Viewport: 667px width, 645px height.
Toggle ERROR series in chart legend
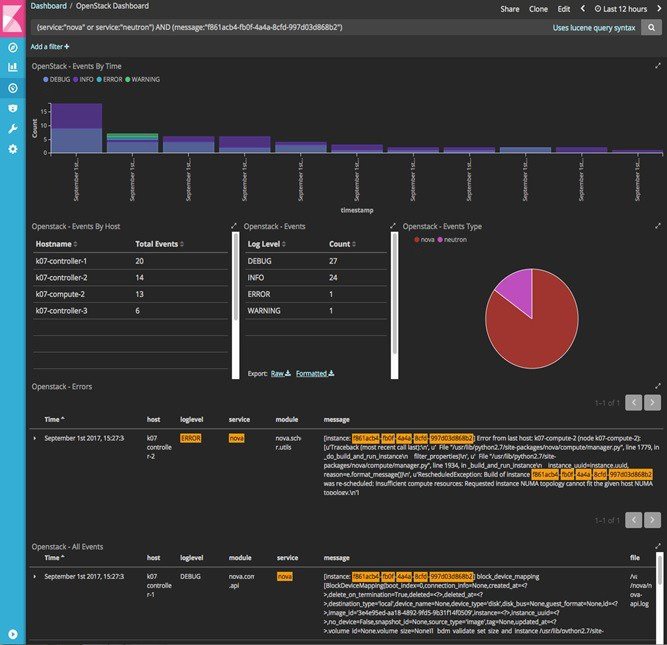[109, 80]
